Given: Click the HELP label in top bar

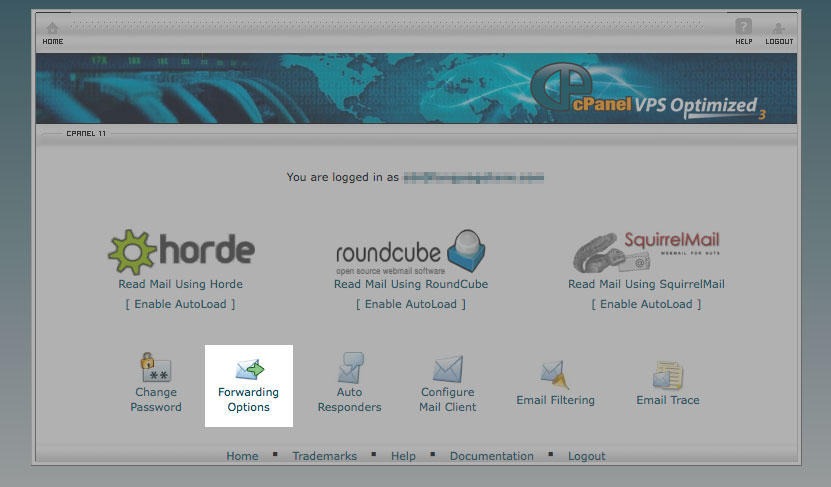Looking at the screenshot, I should (x=744, y=41).
